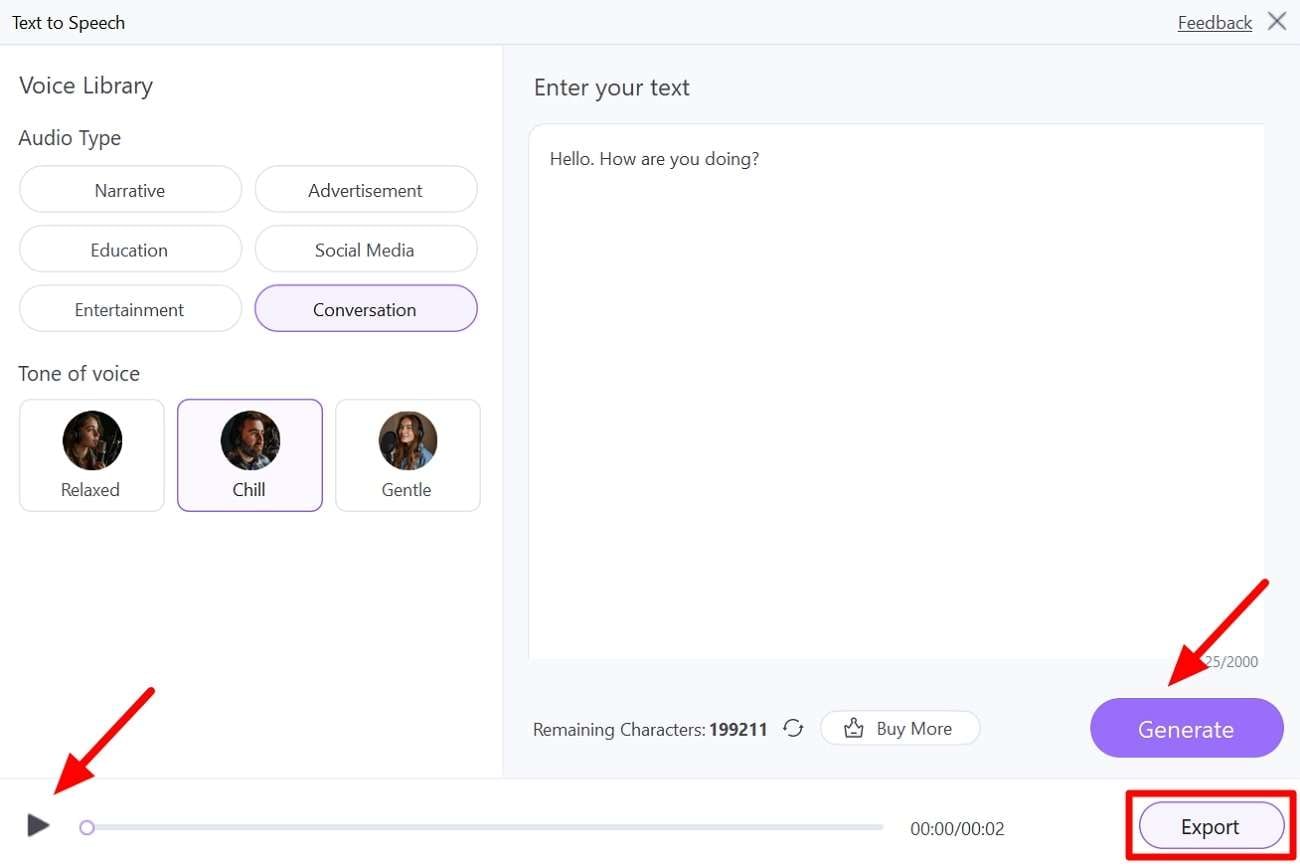
Task: Open Buy More characters
Action: point(900,728)
